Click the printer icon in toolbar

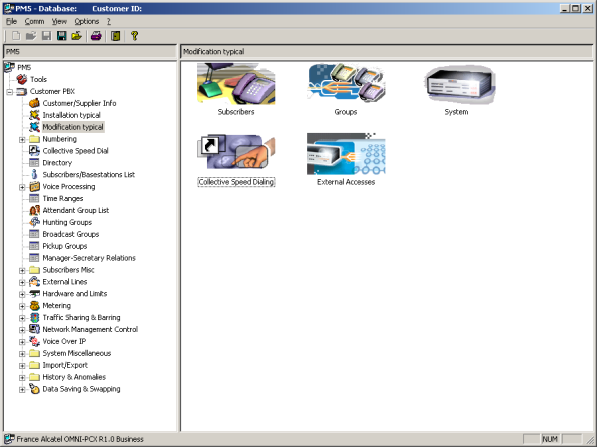click(x=96, y=36)
